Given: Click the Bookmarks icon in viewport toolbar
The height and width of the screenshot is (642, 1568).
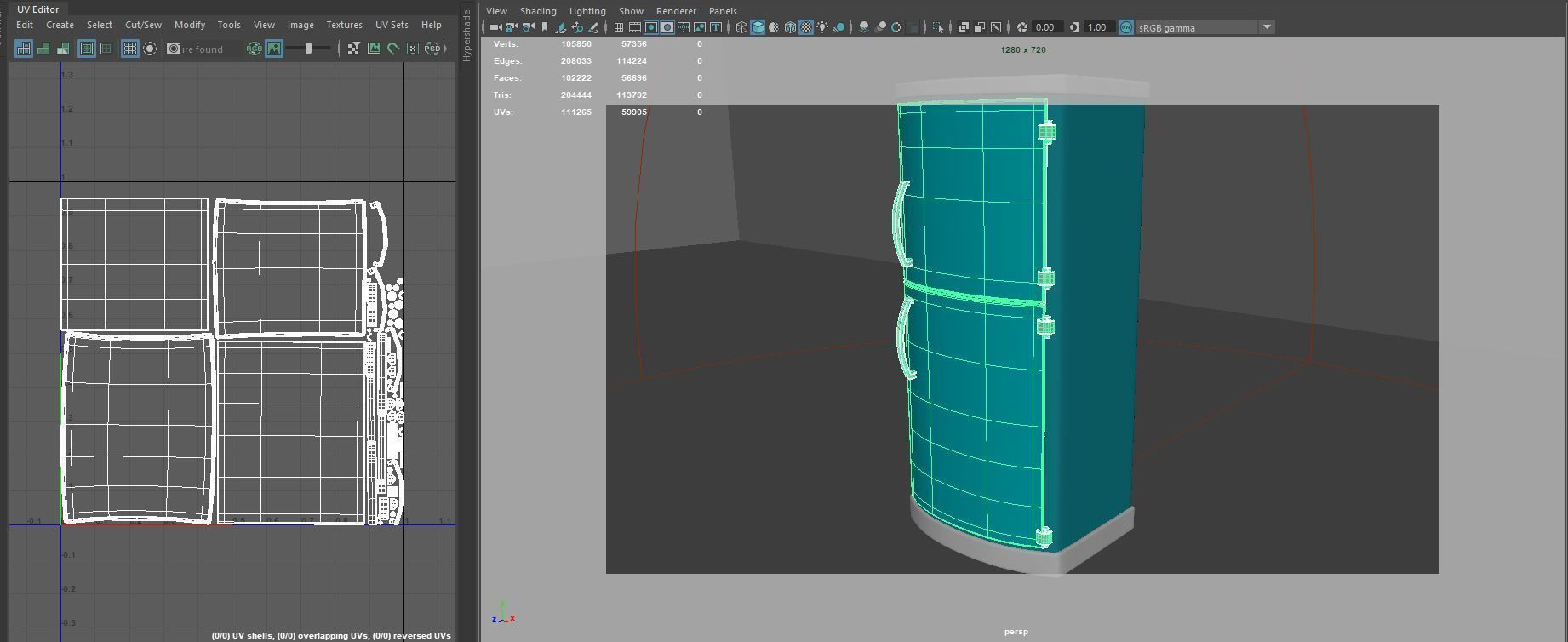Looking at the screenshot, I should click(x=545, y=27).
